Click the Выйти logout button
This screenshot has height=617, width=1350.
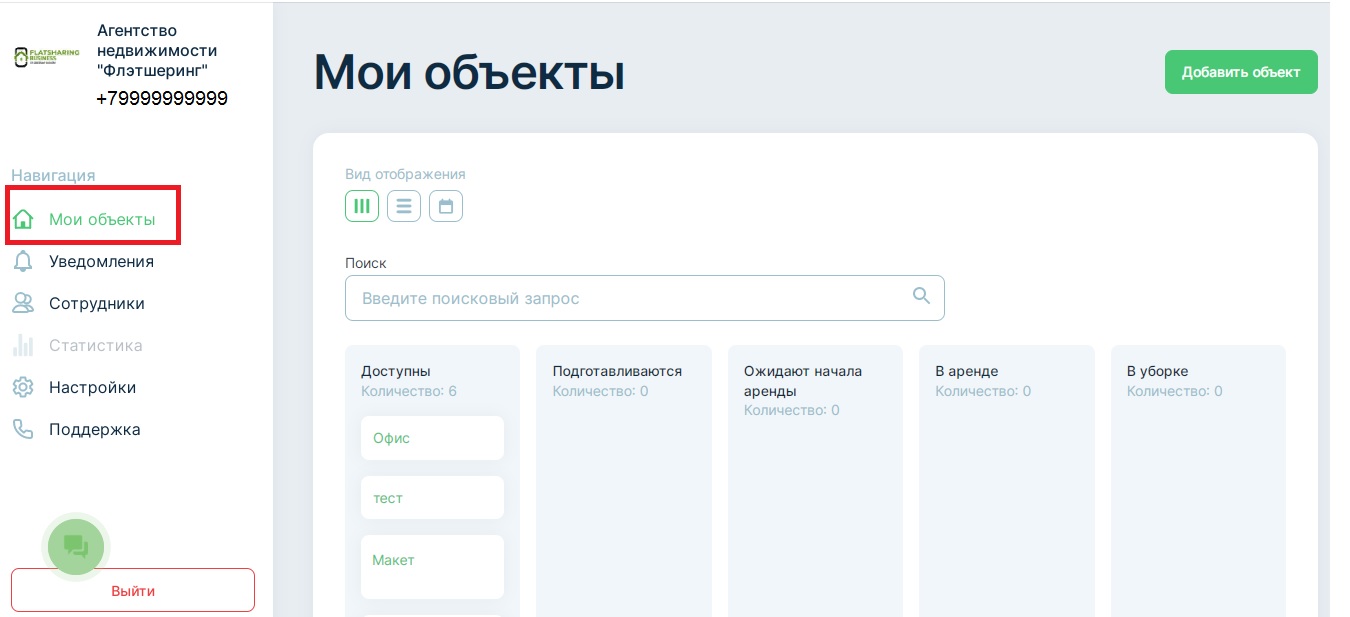[133, 590]
